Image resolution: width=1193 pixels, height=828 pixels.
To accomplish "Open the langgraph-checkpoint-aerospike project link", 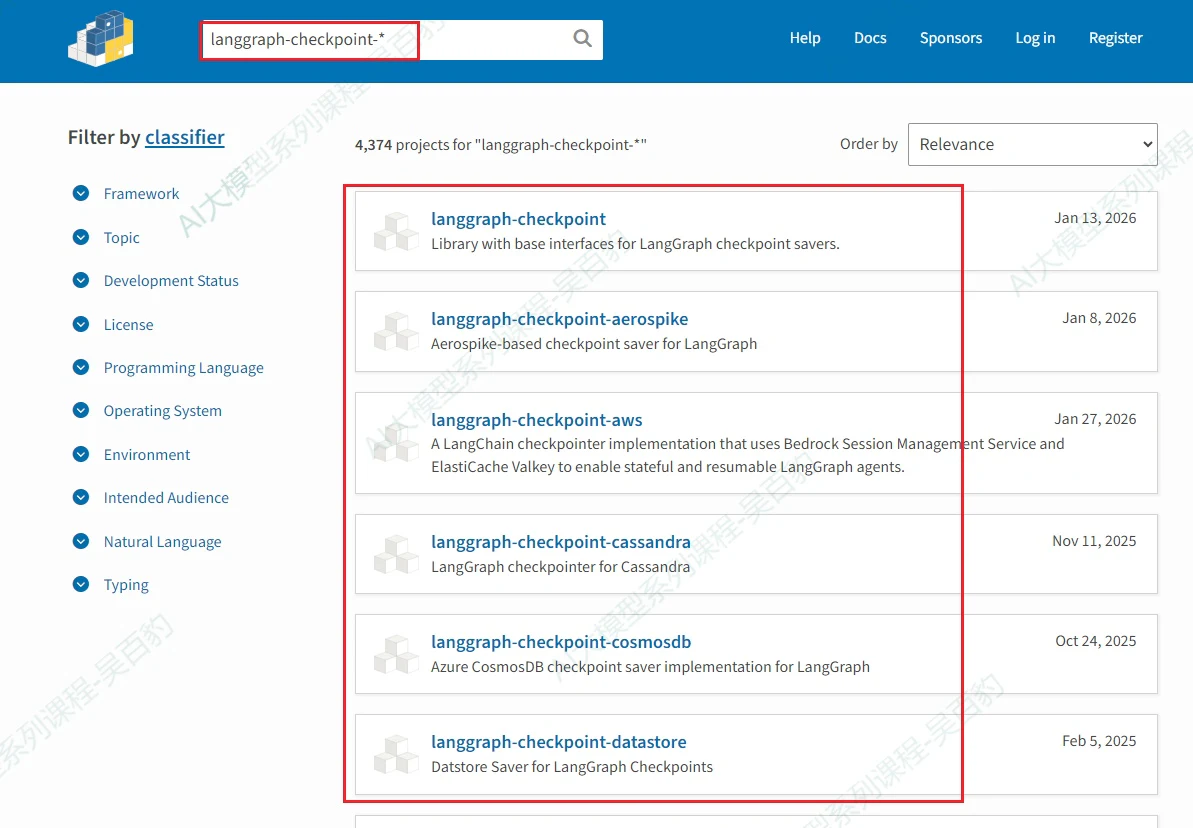I will [x=559, y=319].
